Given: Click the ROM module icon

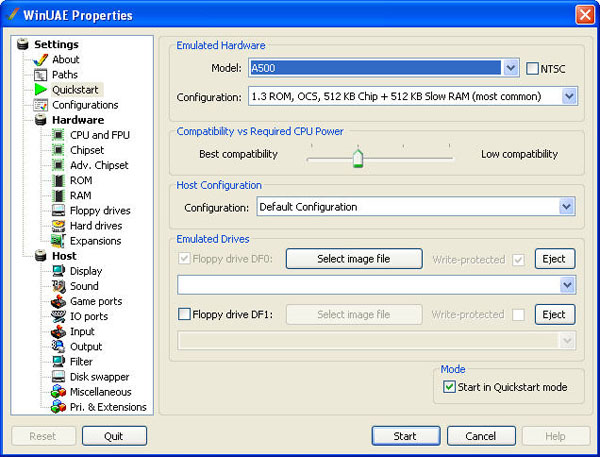Looking at the screenshot, I should tap(58, 180).
